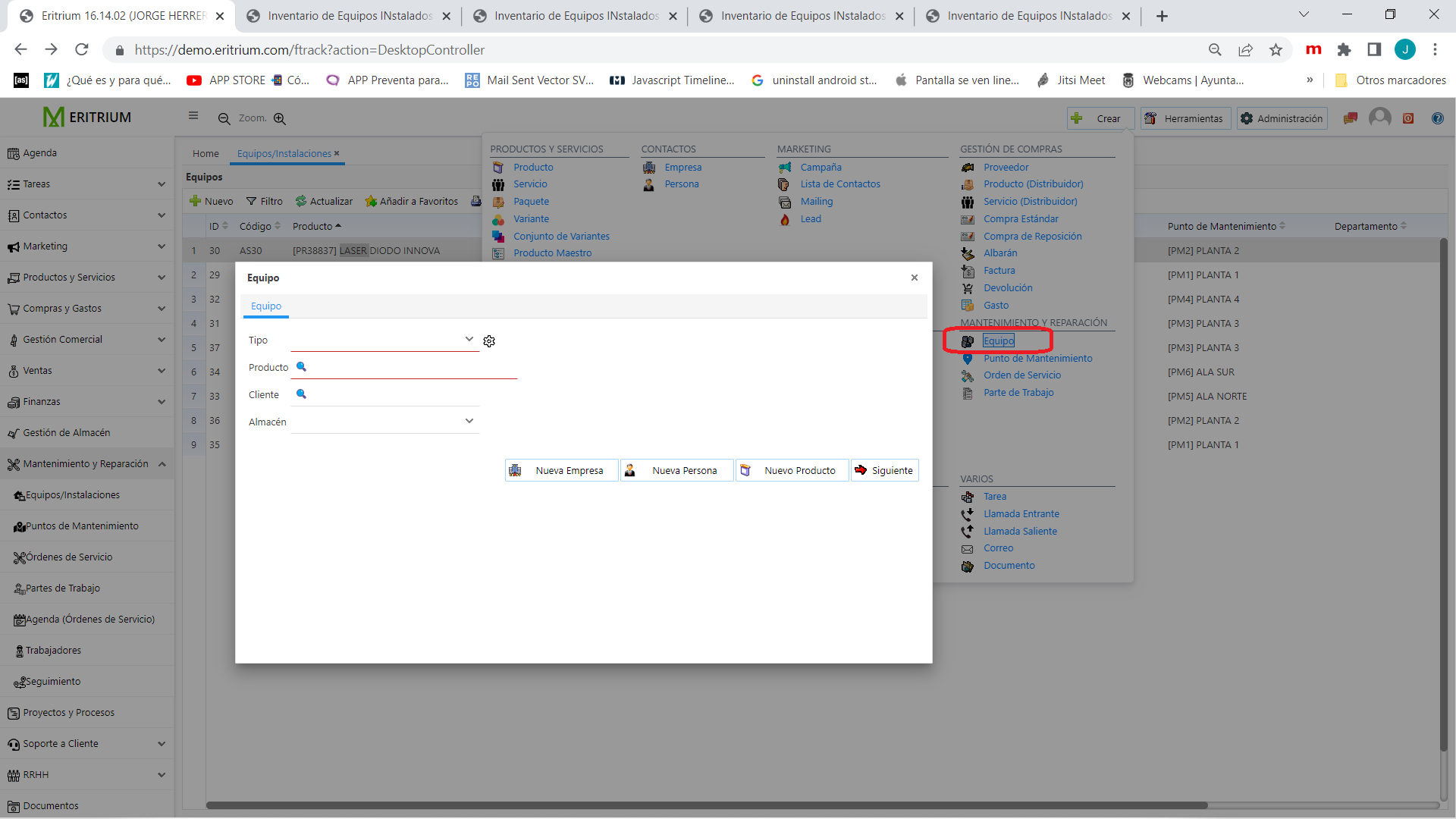Click the gear icon beside Tipo field
The width and height of the screenshot is (1456, 819).
(489, 341)
